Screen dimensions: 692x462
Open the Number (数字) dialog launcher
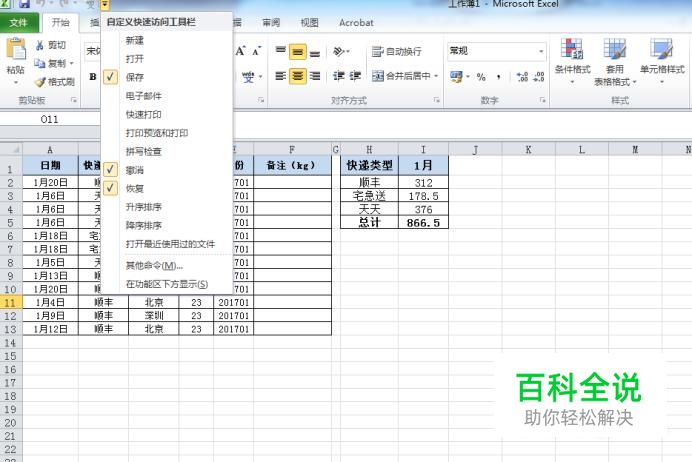(x=542, y=101)
